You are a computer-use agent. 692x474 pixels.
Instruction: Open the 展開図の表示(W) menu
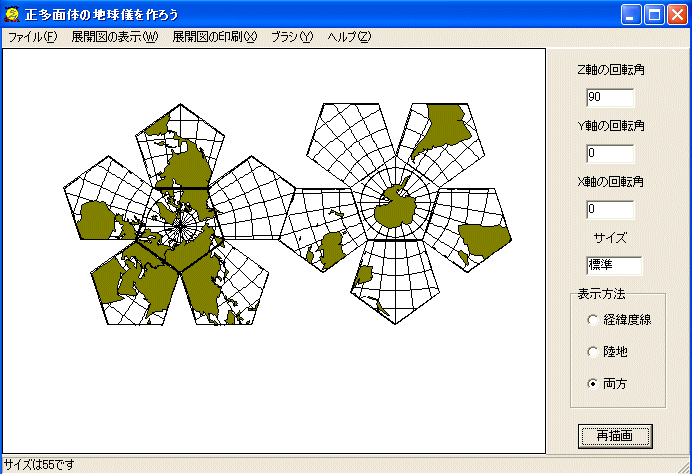(x=114, y=37)
